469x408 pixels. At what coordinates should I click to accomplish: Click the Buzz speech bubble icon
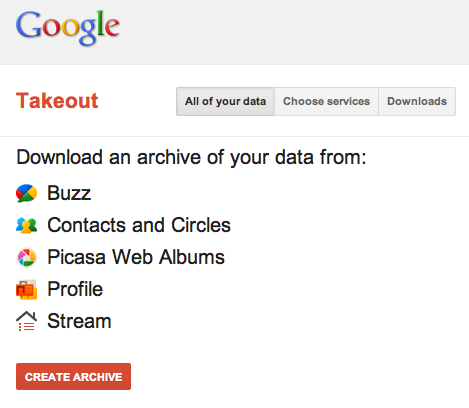click(x=26, y=193)
